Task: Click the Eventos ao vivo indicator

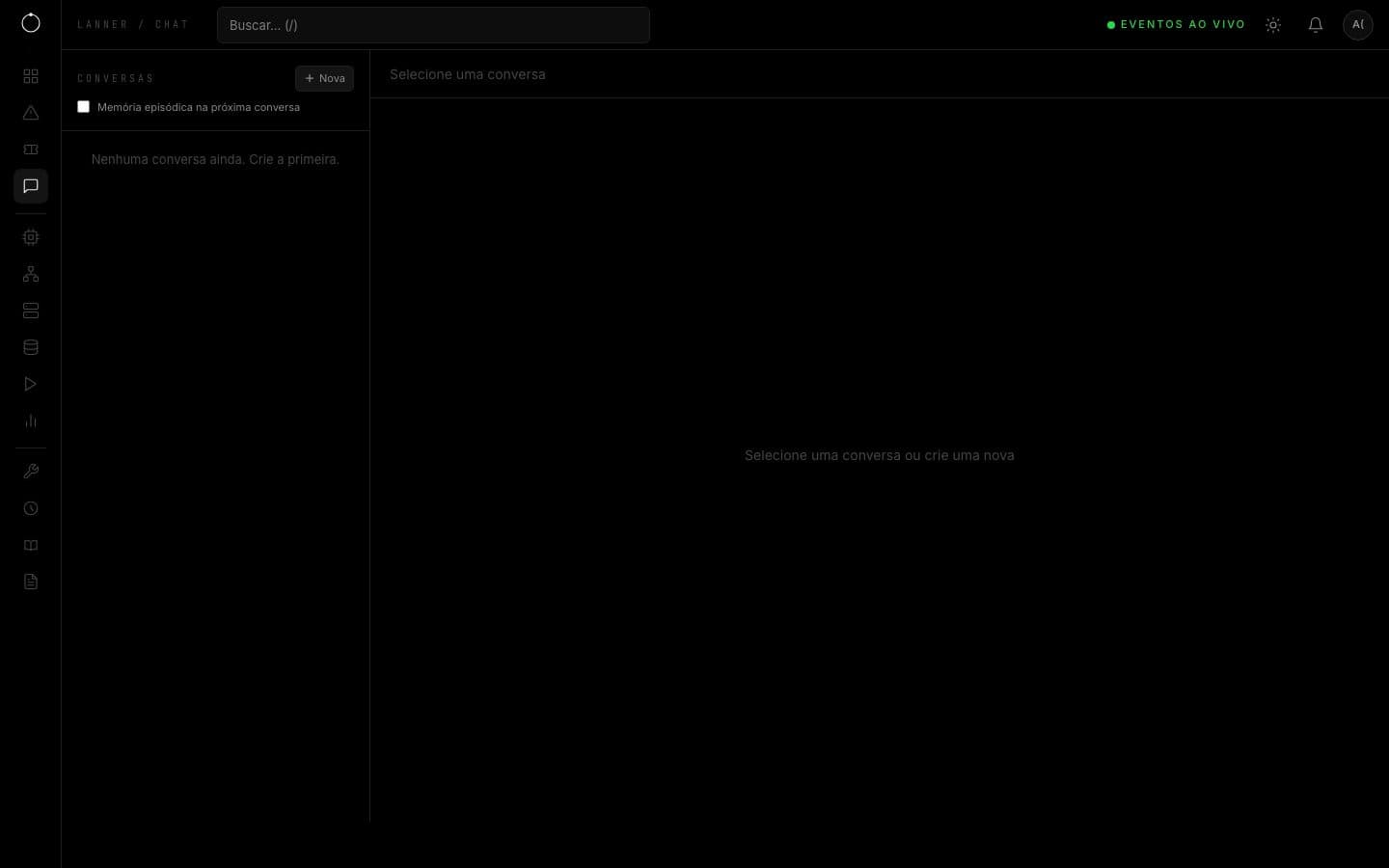Action: pyautogui.click(x=1176, y=25)
